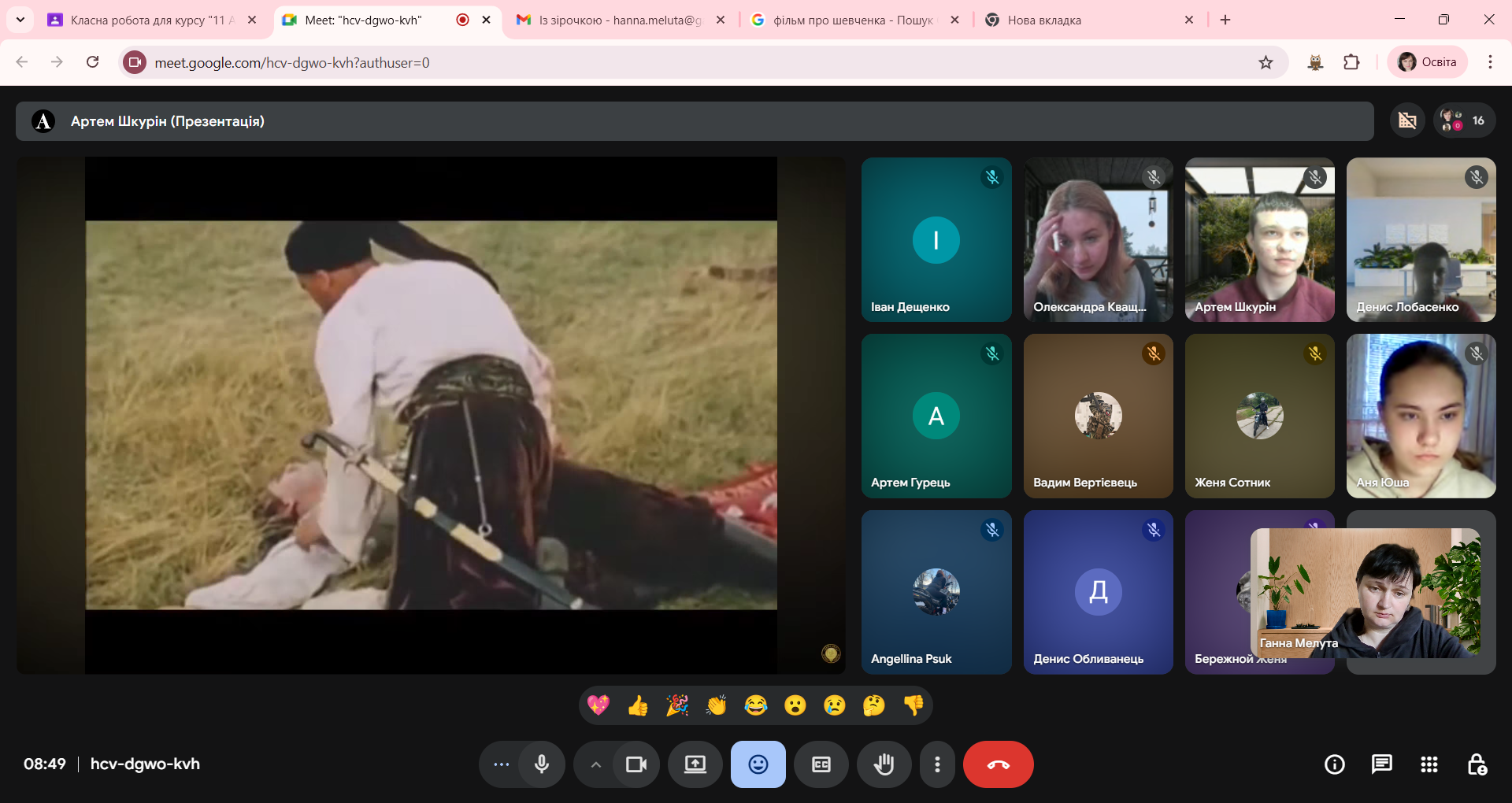Send the surprised face reaction
The height and width of the screenshot is (803, 1512).
point(795,705)
